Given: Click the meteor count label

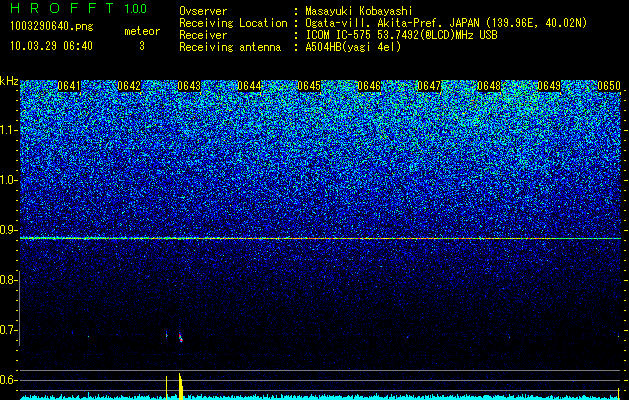Looking at the screenshot, I should [x=142, y=31].
